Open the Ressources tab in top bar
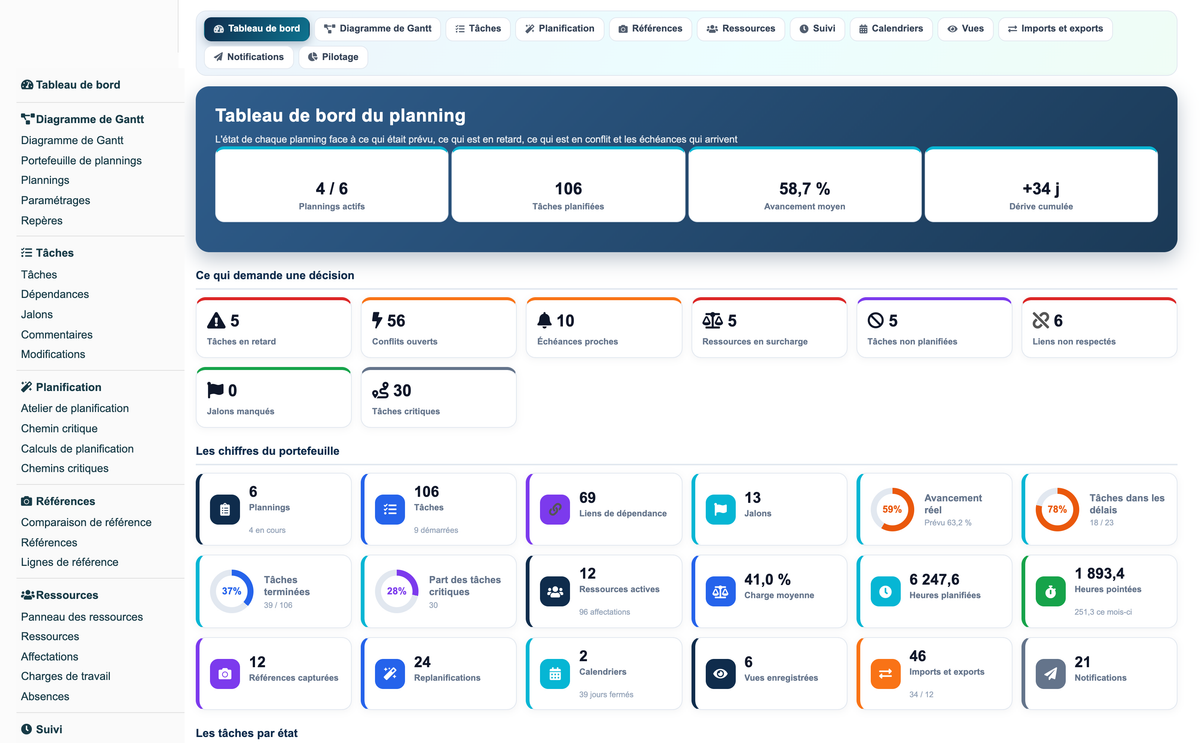Viewport: 1200px width, 743px height. [x=741, y=29]
